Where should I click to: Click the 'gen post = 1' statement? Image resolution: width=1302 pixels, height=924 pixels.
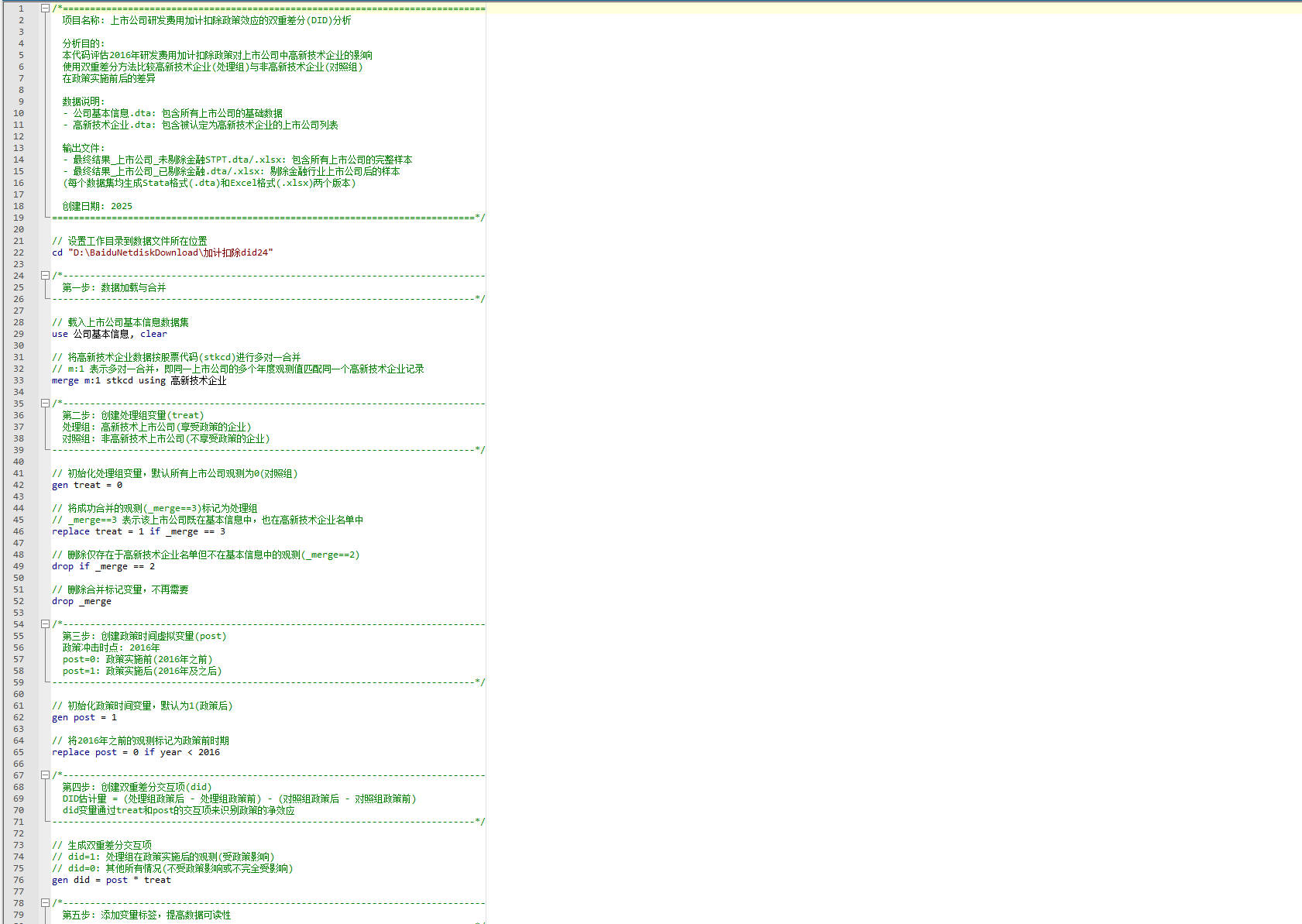point(84,717)
